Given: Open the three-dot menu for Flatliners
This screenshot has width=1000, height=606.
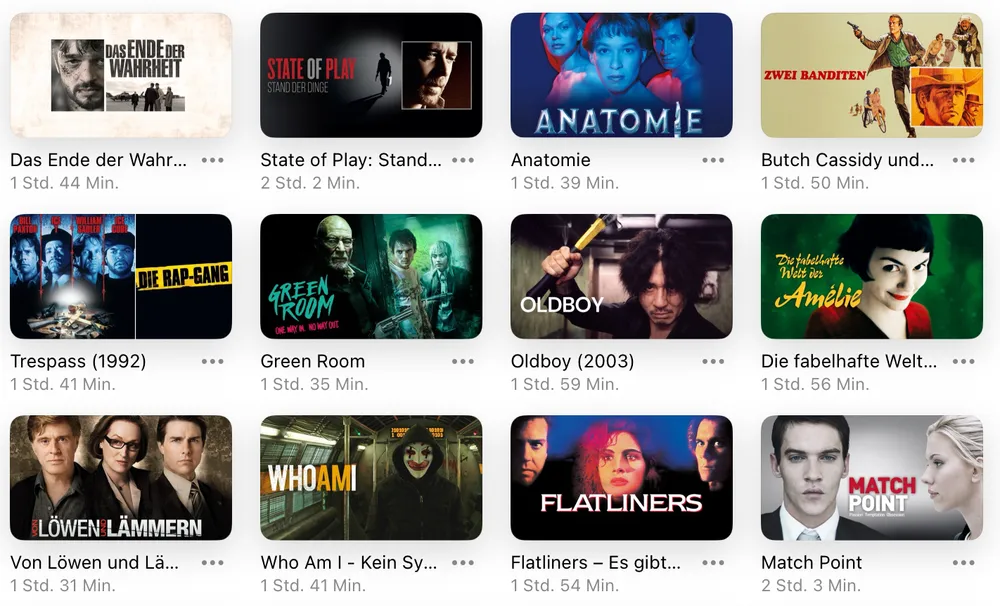Looking at the screenshot, I should point(713,563).
